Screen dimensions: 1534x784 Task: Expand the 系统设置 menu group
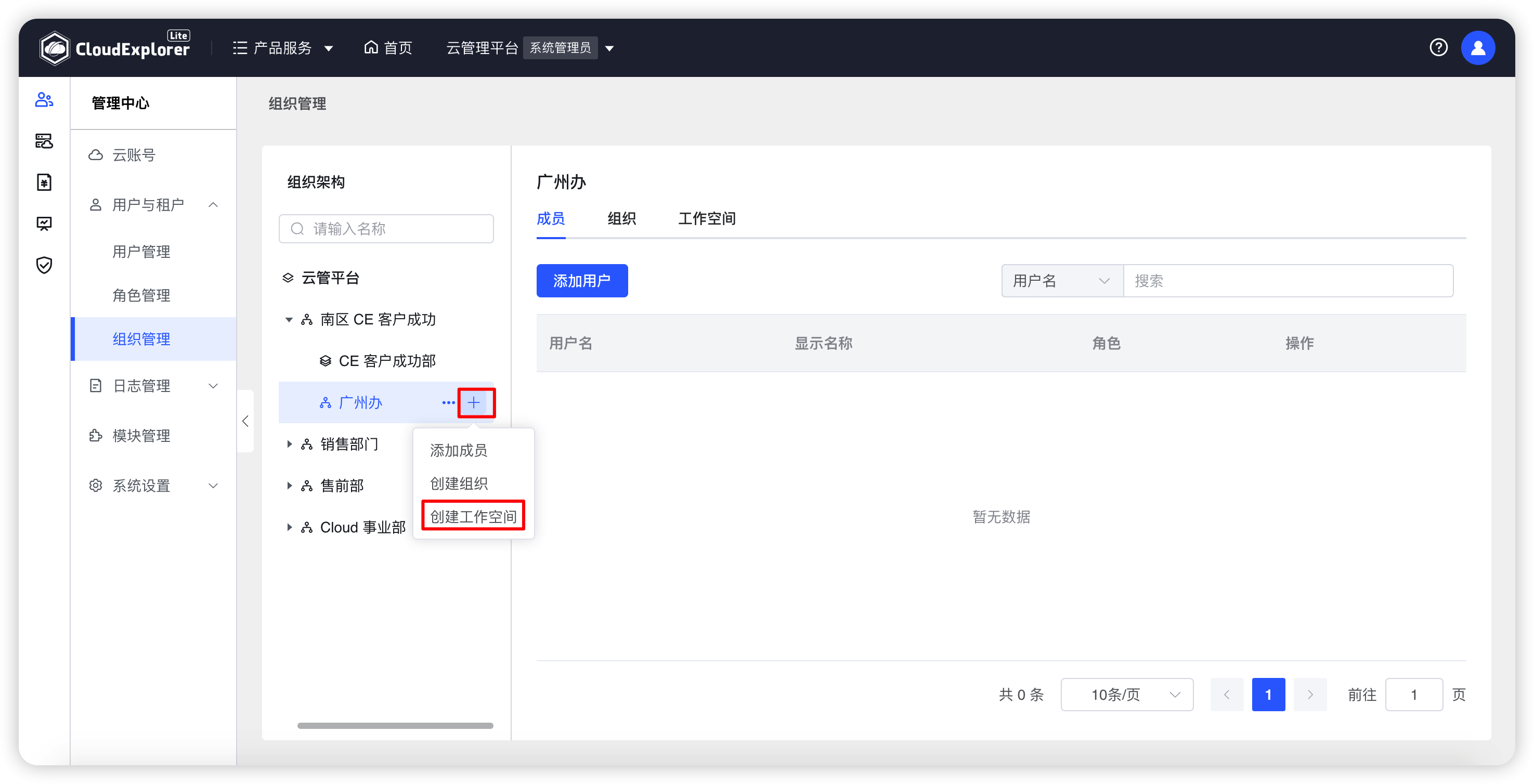coord(153,486)
